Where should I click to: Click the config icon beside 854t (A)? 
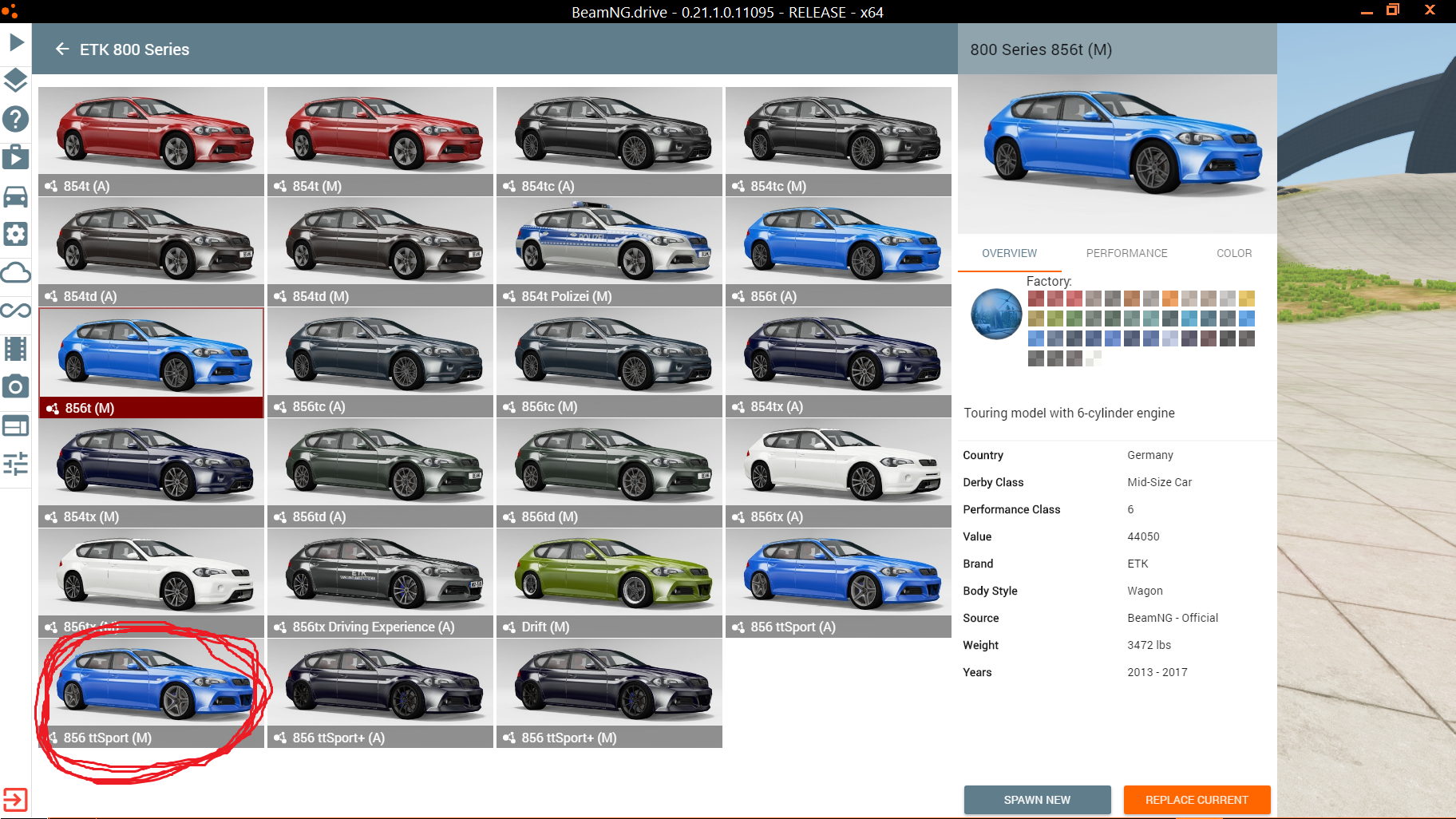point(51,186)
